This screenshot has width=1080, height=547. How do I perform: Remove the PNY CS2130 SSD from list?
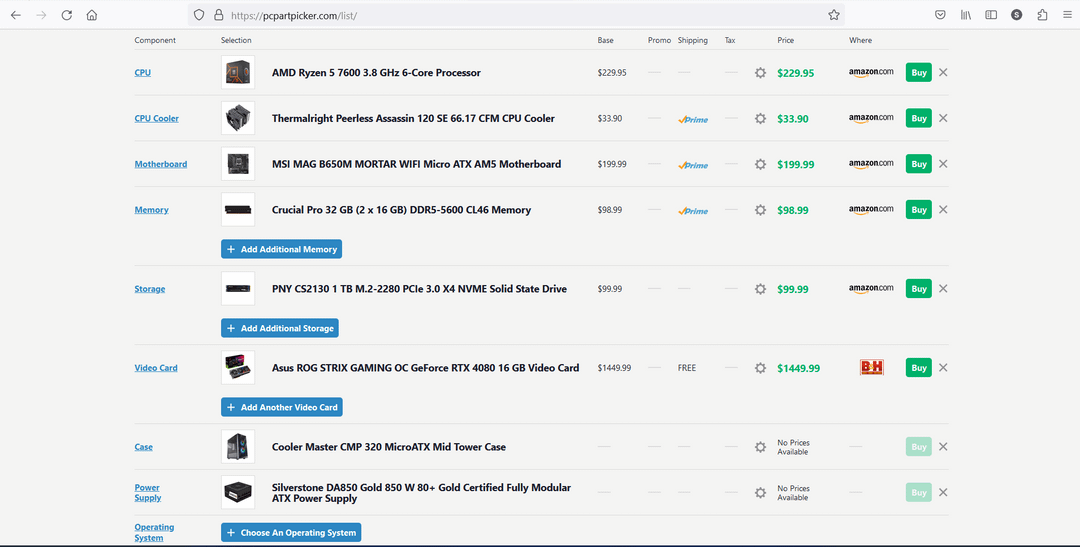click(943, 289)
